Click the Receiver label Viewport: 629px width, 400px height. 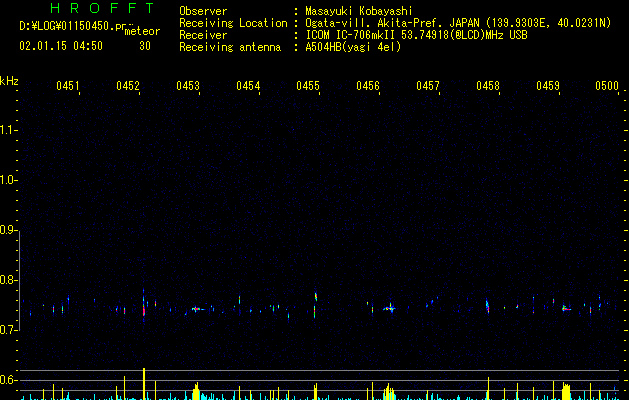pyautogui.click(x=203, y=35)
